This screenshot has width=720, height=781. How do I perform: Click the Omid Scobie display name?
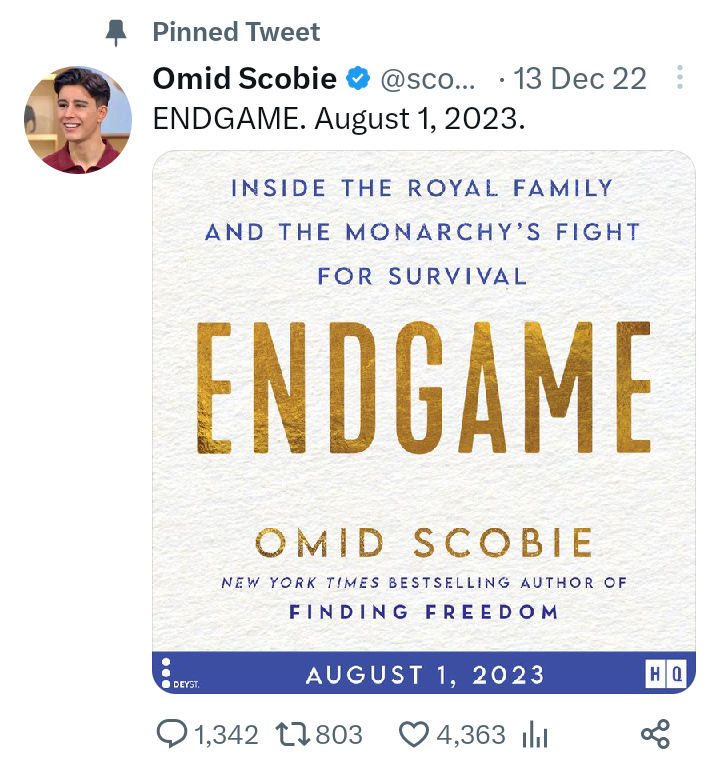click(244, 78)
